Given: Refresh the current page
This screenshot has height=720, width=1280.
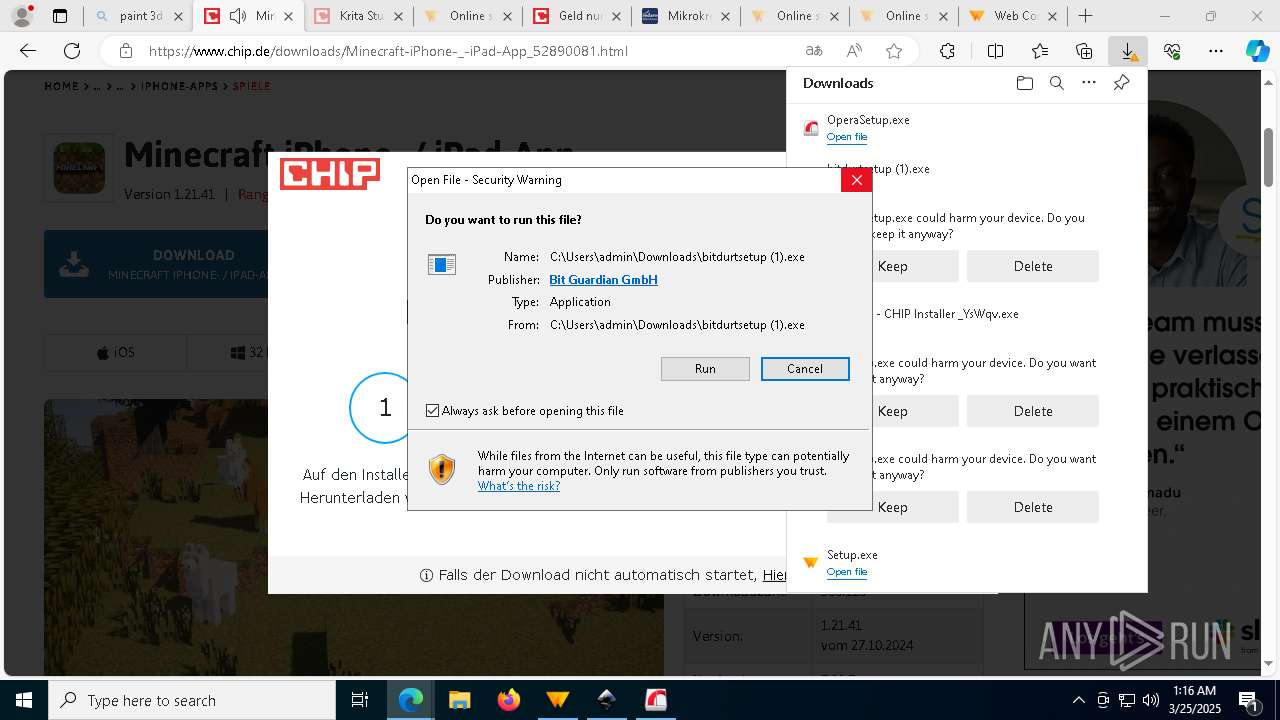Looking at the screenshot, I should pos(72,51).
